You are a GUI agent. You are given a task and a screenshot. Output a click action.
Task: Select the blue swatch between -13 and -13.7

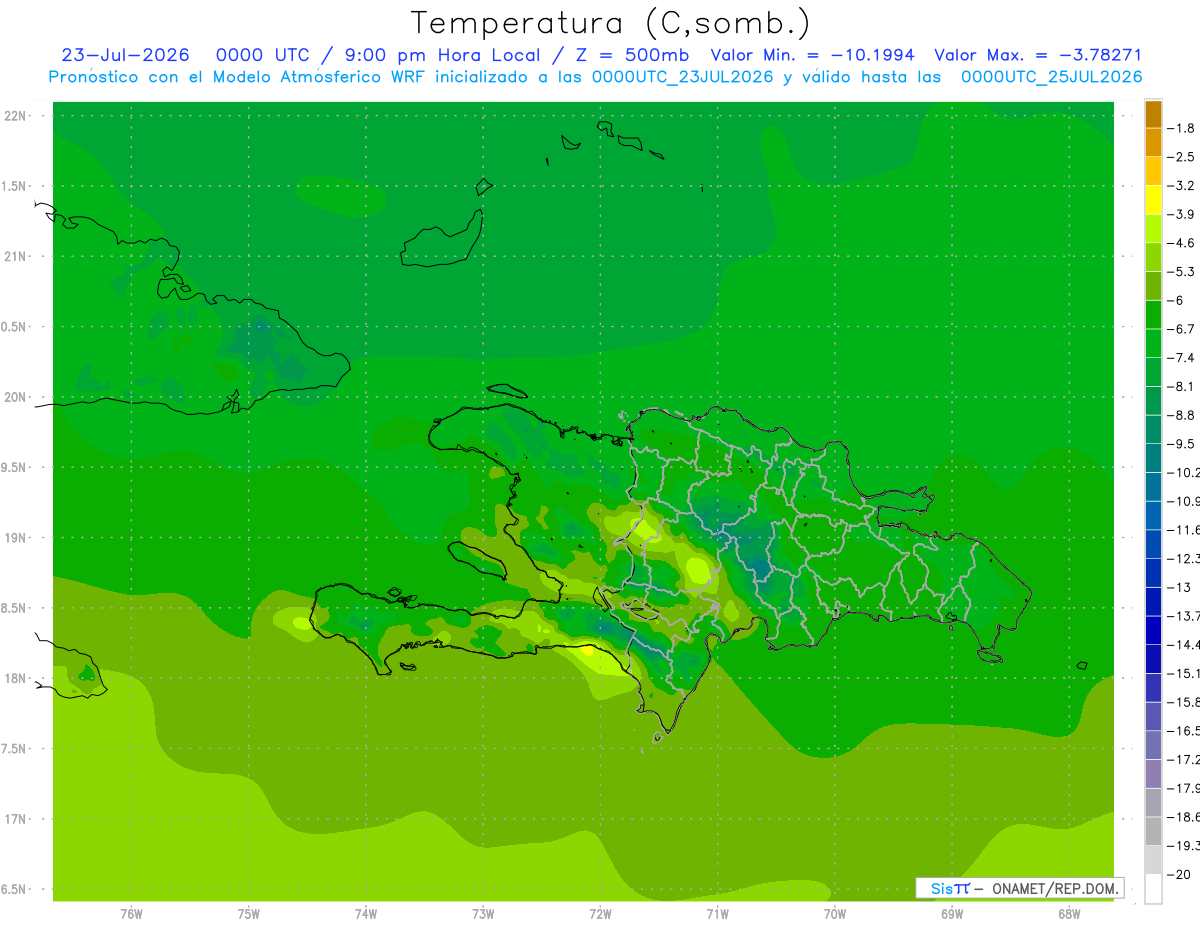[1153, 601]
